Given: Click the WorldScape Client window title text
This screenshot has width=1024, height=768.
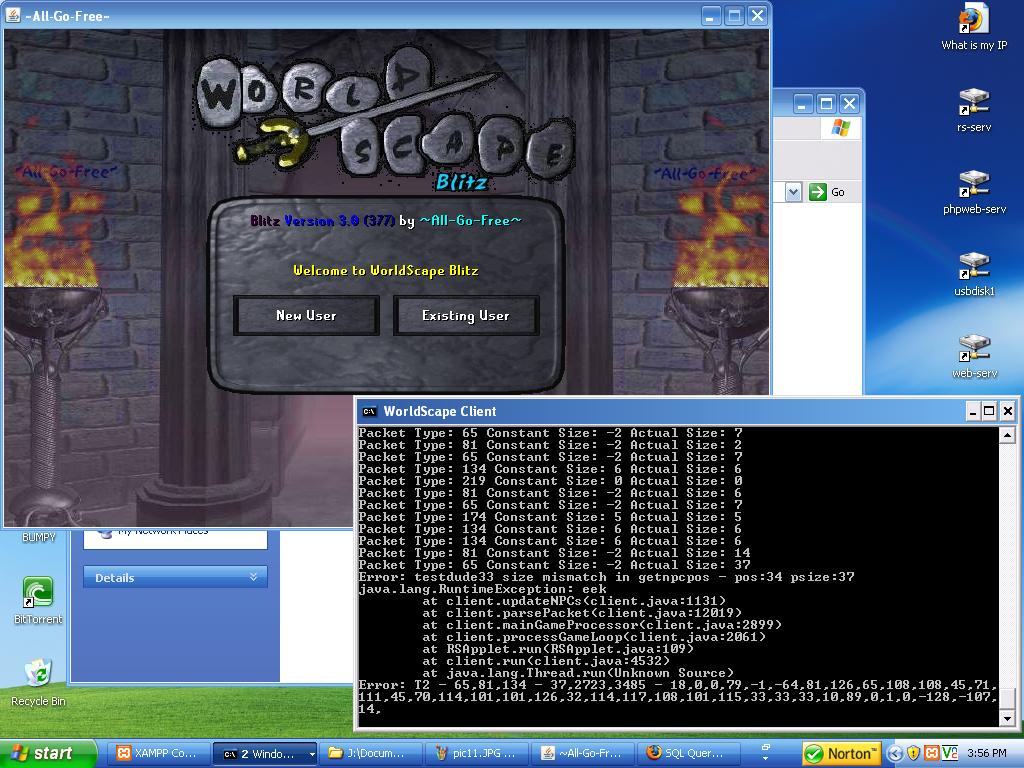Looking at the screenshot, I should pyautogui.click(x=440, y=411).
